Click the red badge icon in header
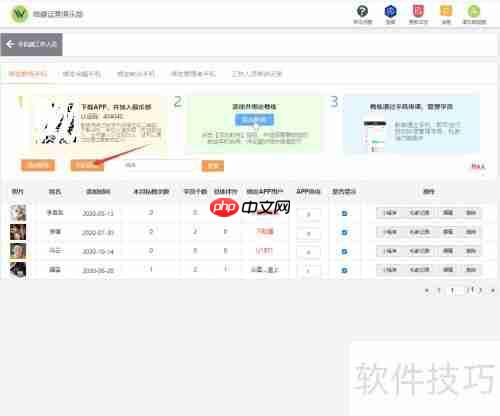 (418, 11)
